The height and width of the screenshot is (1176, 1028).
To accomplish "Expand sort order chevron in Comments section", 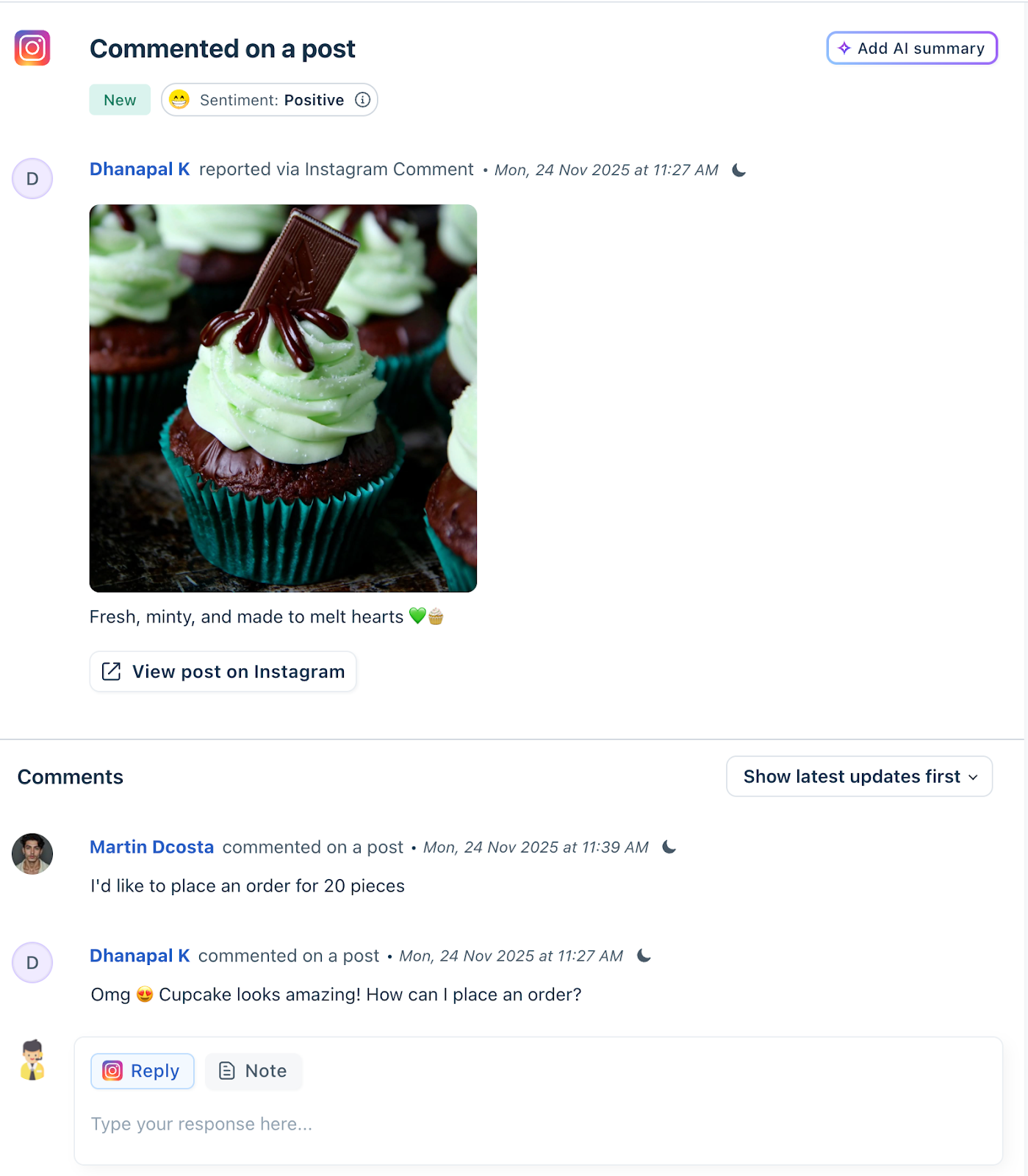I will coord(974,778).
